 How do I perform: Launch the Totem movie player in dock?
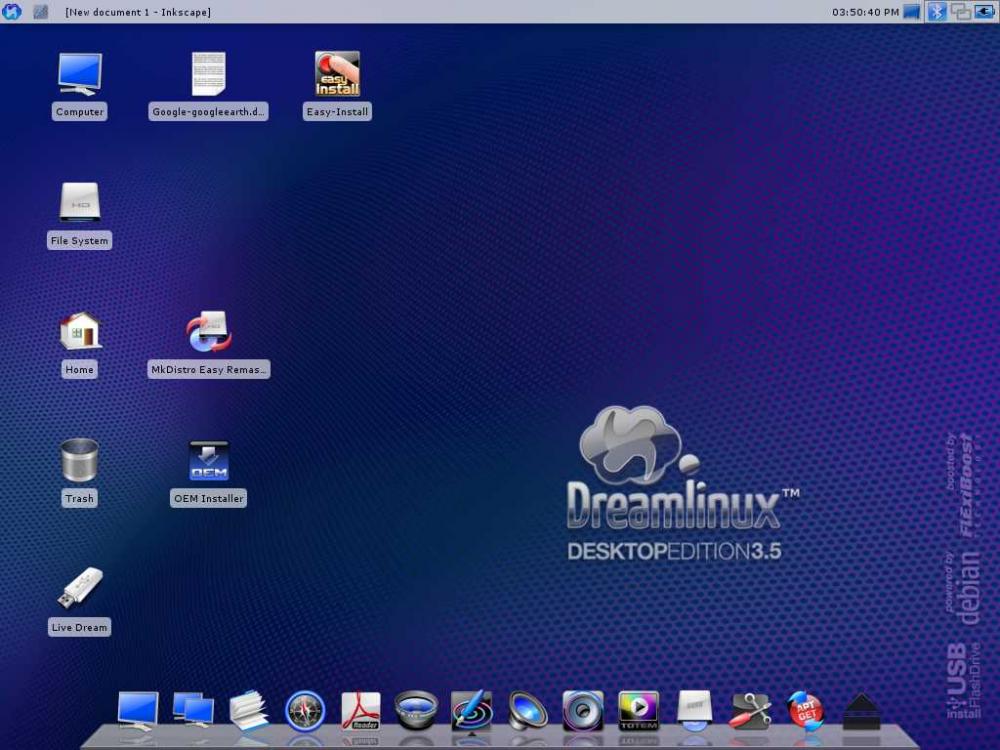coord(638,710)
